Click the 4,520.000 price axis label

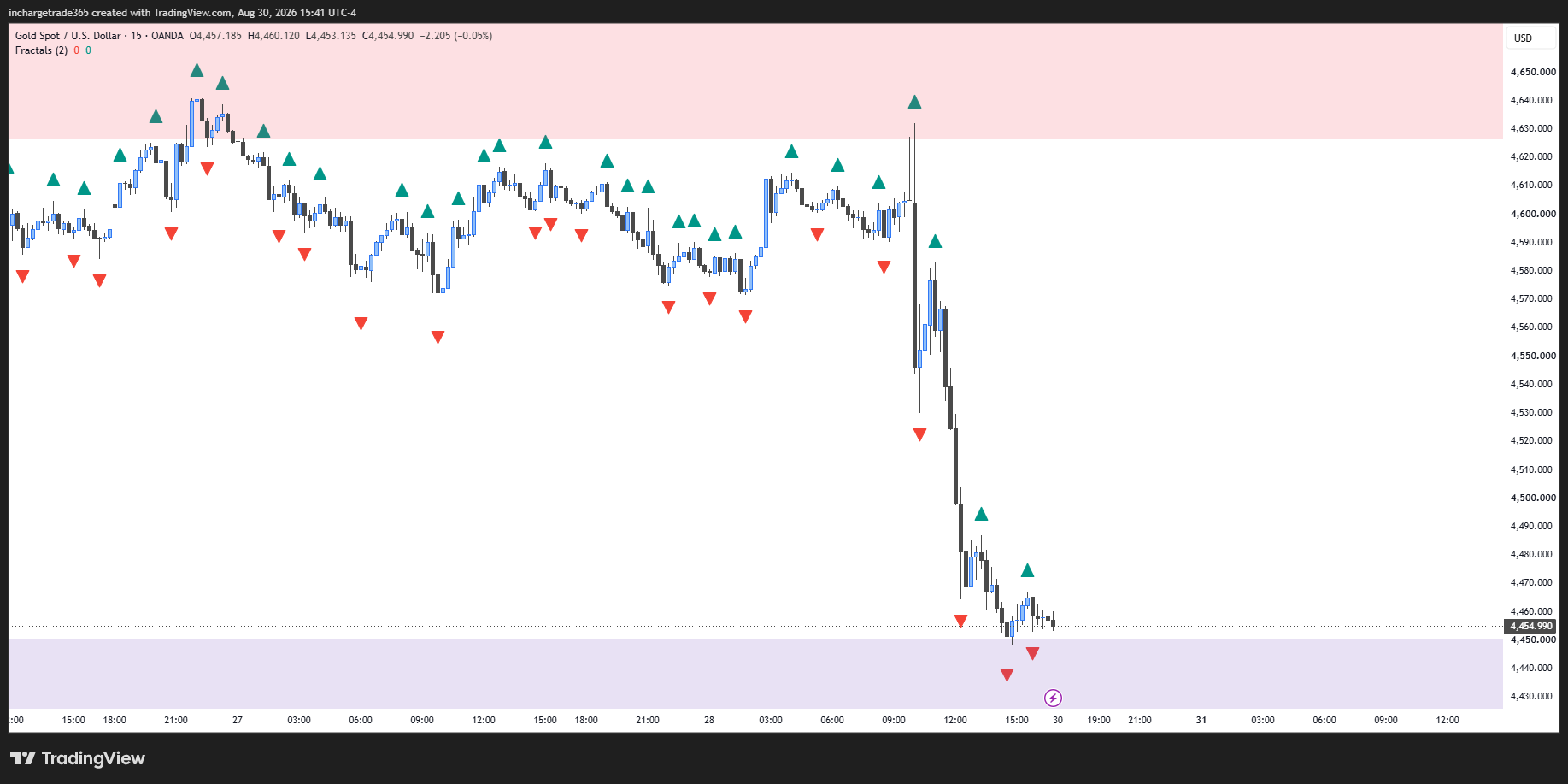point(1532,440)
